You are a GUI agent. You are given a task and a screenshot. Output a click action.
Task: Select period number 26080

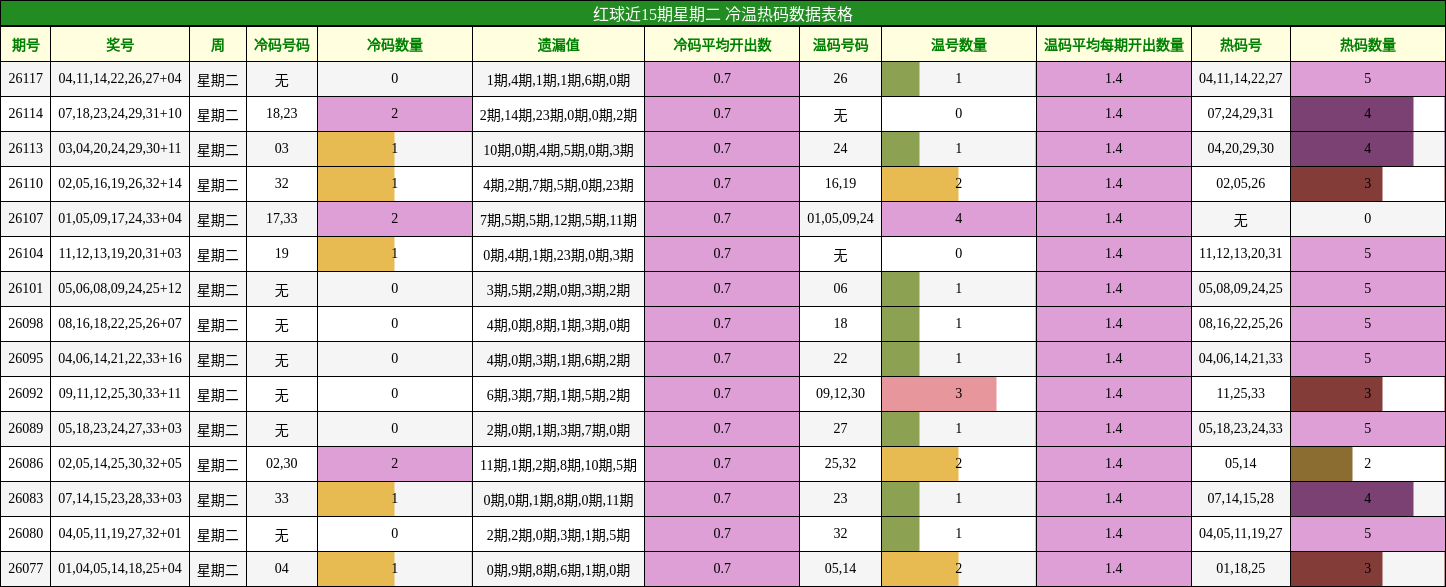coord(26,534)
